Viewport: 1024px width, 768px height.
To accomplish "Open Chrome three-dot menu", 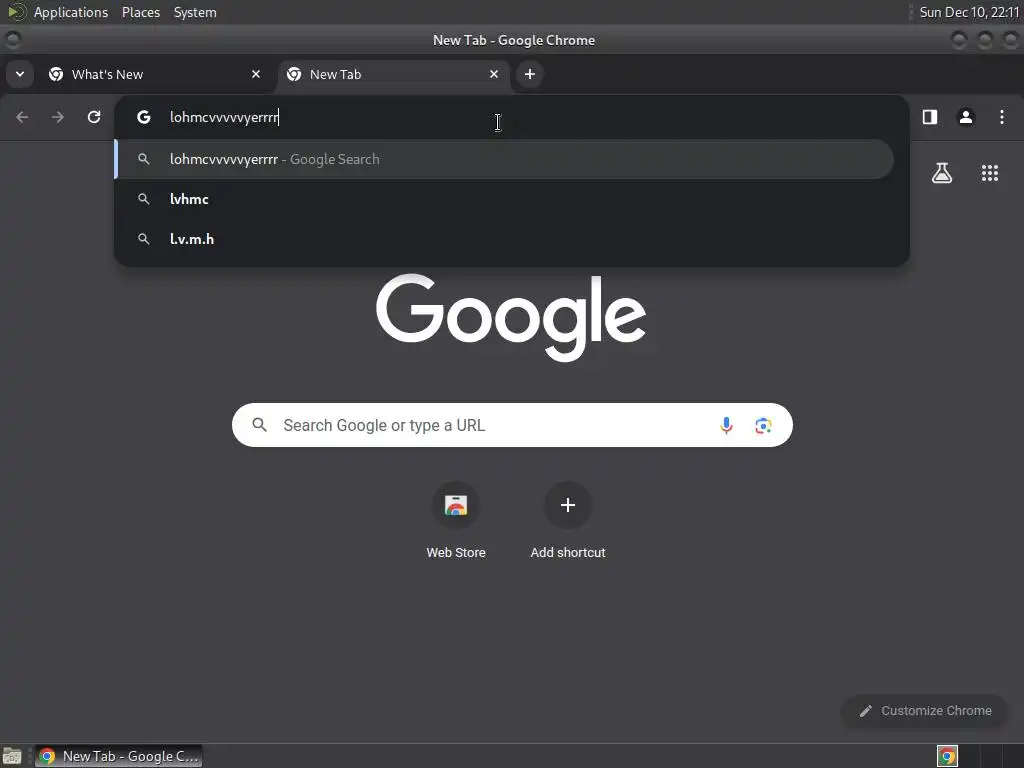I will click(1002, 117).
